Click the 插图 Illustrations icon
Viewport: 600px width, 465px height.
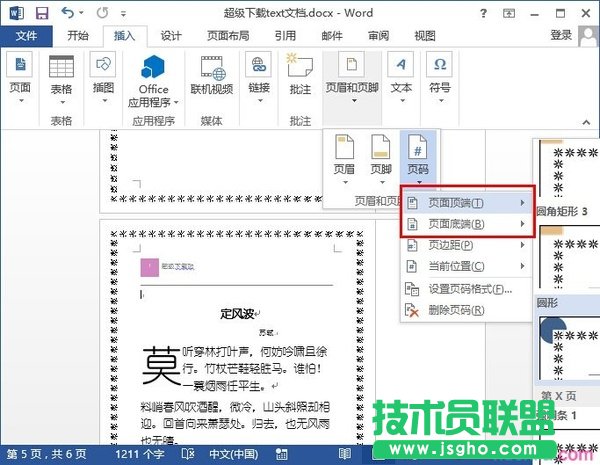coord(103,64)
